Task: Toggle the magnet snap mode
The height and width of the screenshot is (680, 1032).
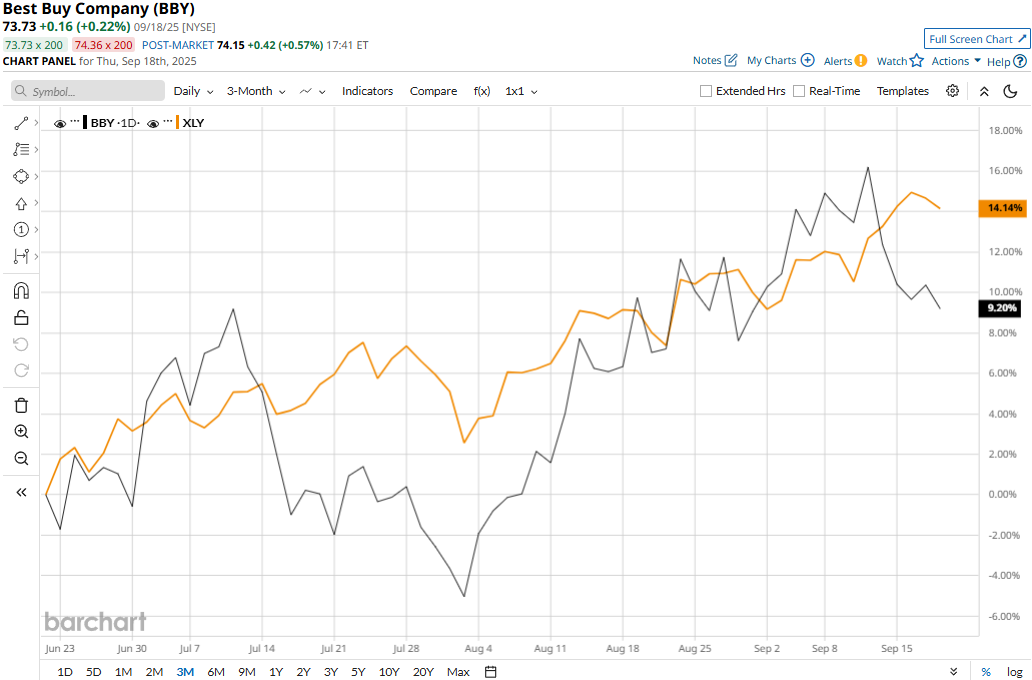Action: pos(21,290)
